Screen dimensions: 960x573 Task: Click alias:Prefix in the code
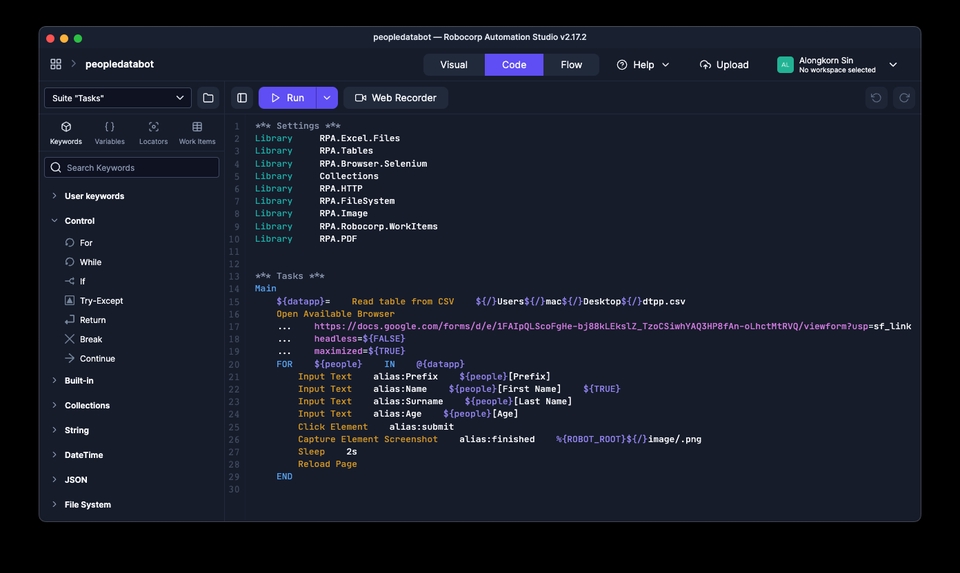pyautogui.click(x=405, y=376)
